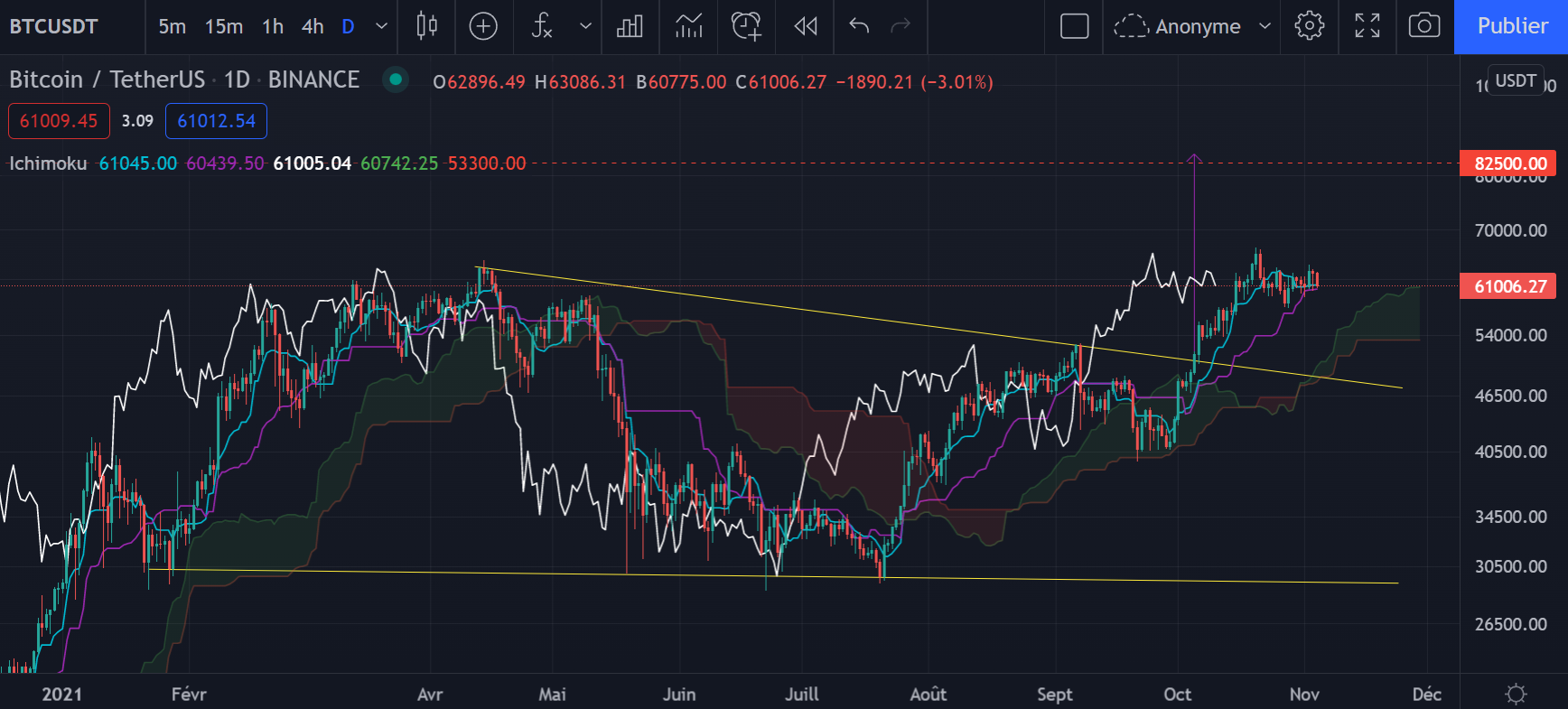Open chart settings gear icon
Screen dimensions: 1568x709
(x=1309, y=26)
